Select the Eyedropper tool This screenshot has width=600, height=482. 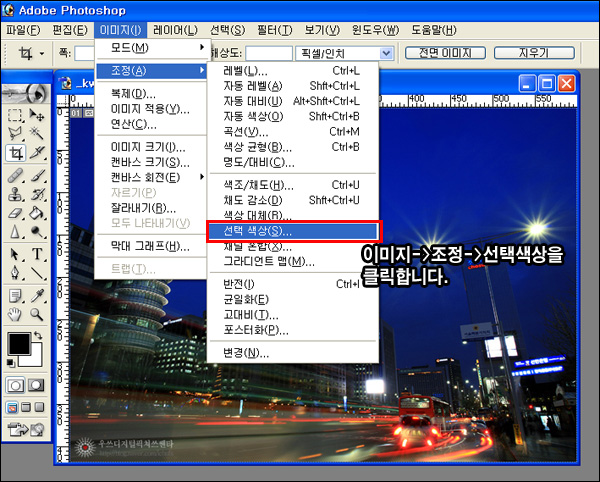pos(37,296)
